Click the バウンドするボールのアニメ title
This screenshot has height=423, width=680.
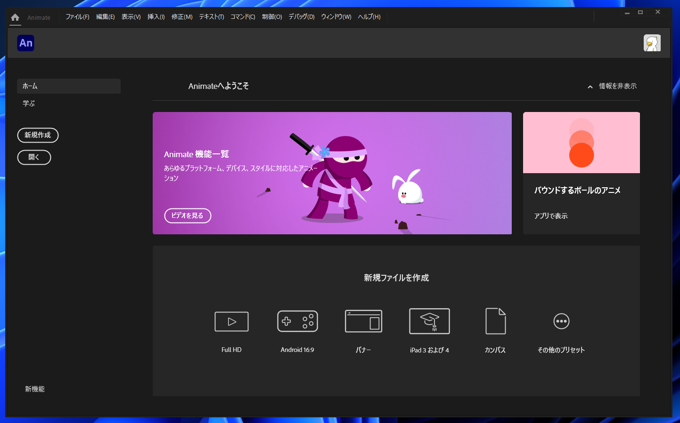click(577, 190)
